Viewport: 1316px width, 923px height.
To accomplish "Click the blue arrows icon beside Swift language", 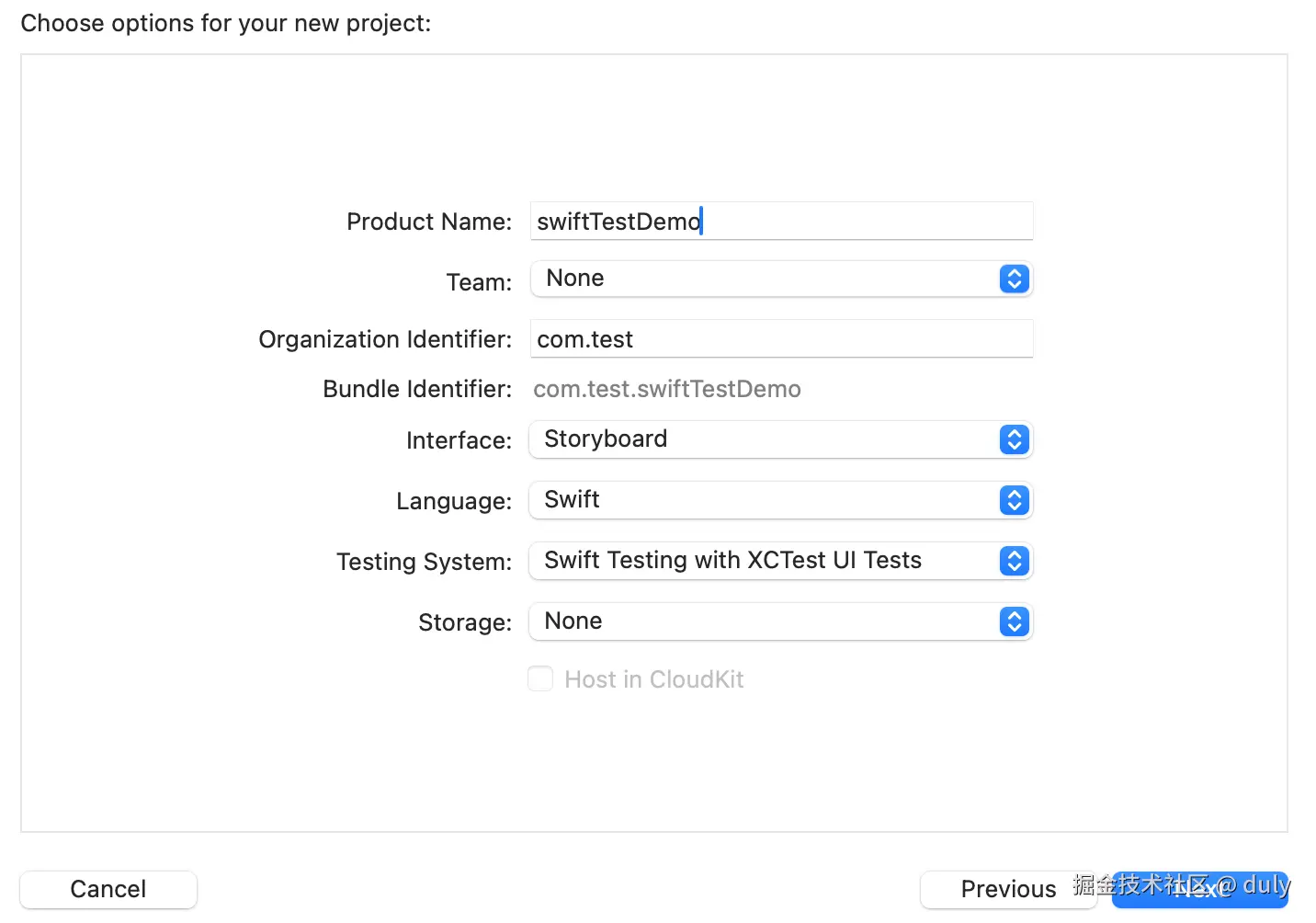I will click(x=1014, y=501).
